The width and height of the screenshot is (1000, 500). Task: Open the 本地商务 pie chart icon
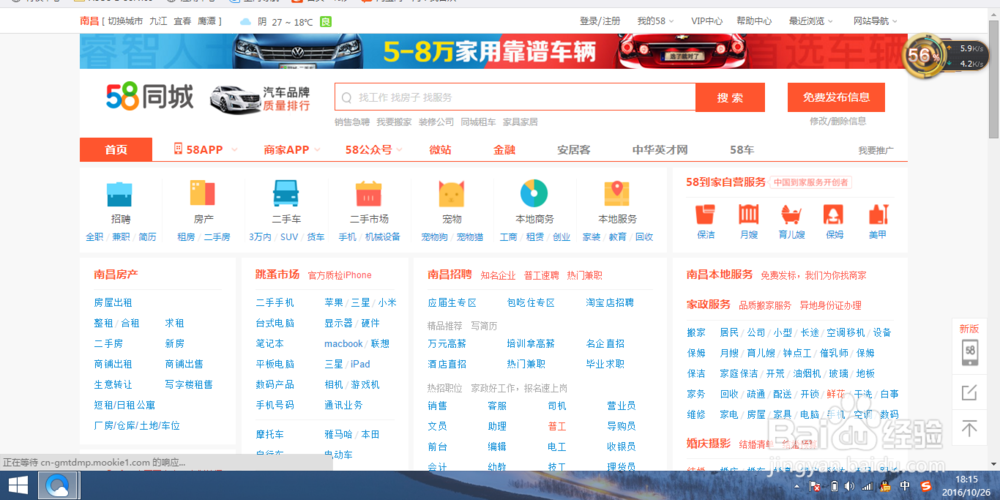pyautogui.click(x=534, y=193)
